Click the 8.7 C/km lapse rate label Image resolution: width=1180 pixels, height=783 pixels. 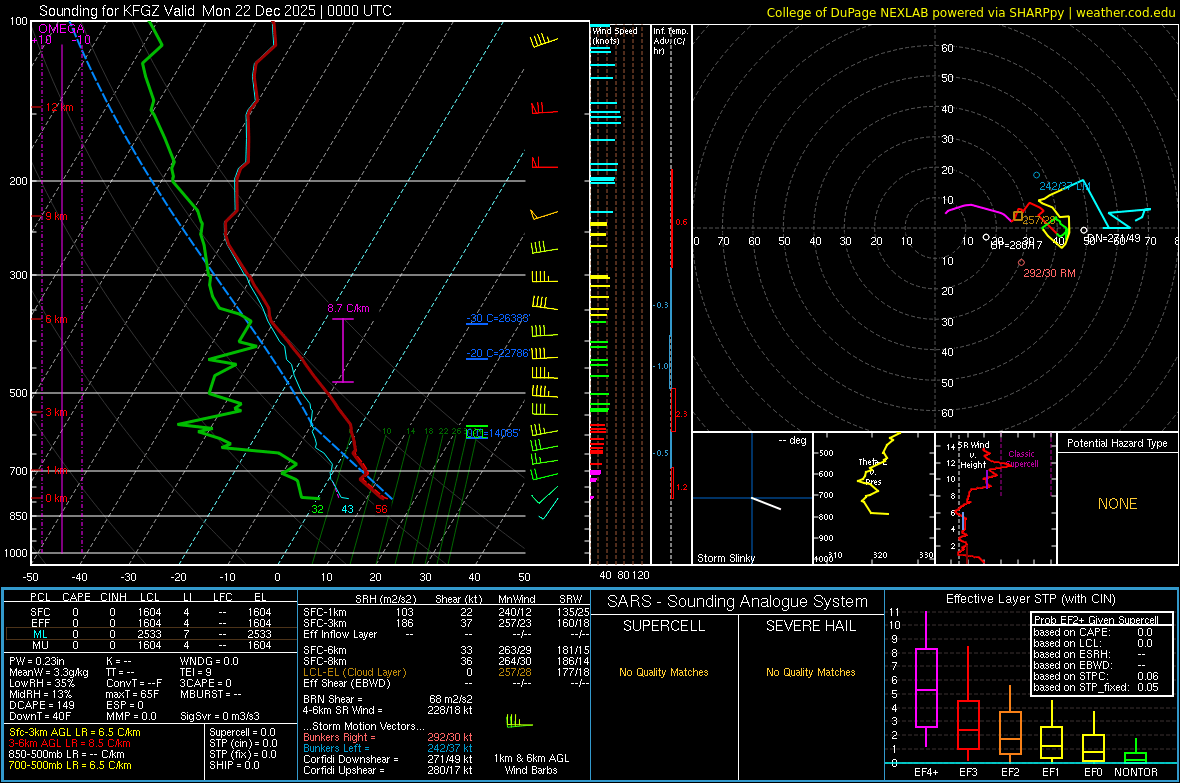(x=348, y=308)
